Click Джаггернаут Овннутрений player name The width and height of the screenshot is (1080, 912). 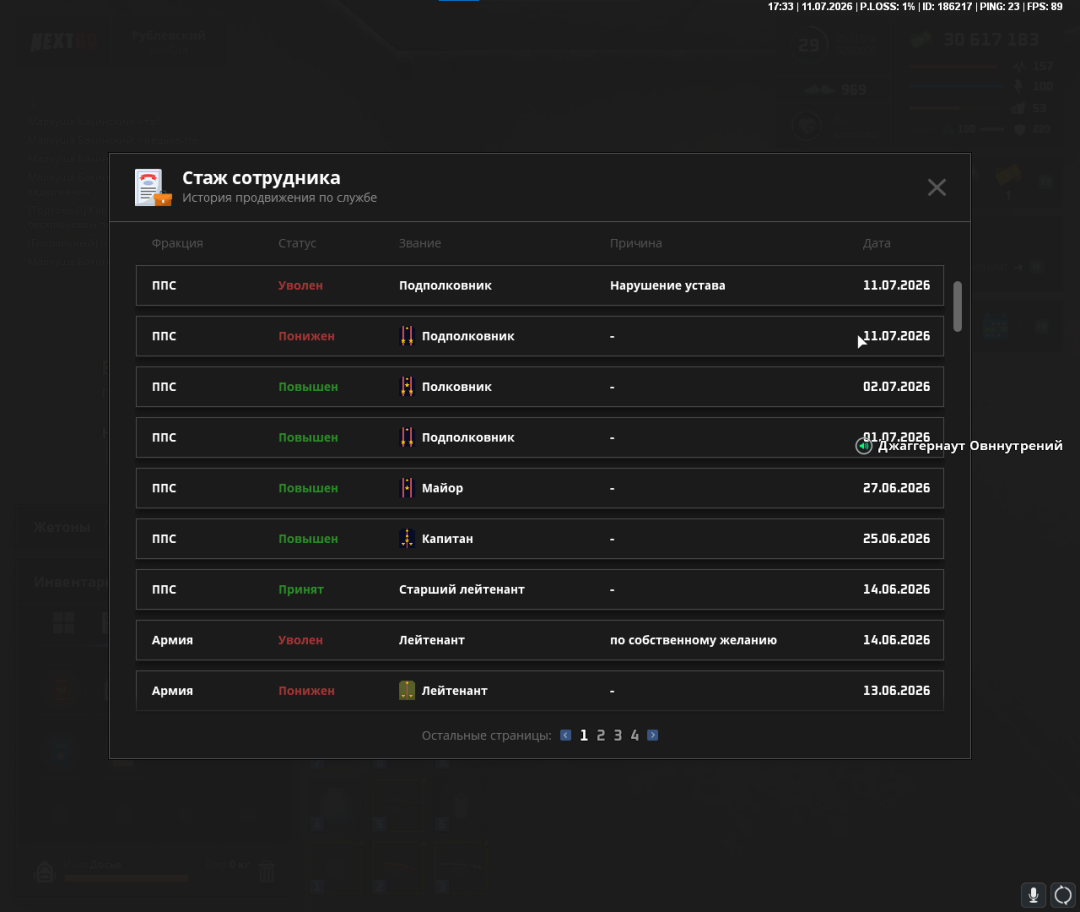tap(970, 446)
